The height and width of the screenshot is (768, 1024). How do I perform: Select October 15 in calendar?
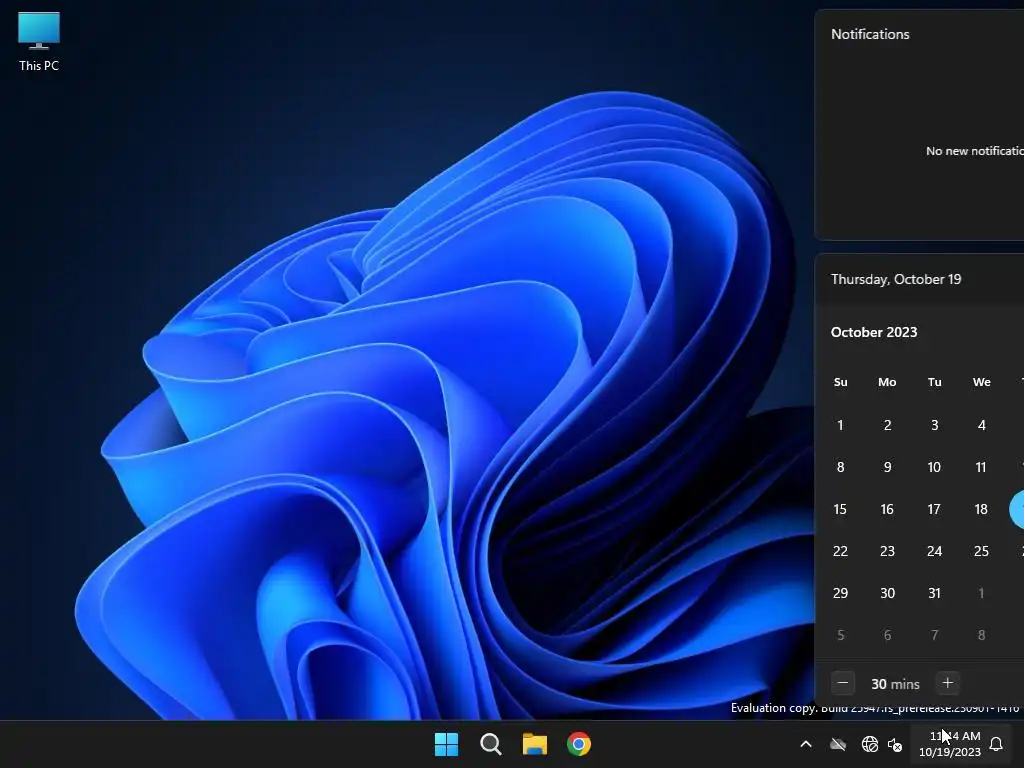click(x=840, y=509)
